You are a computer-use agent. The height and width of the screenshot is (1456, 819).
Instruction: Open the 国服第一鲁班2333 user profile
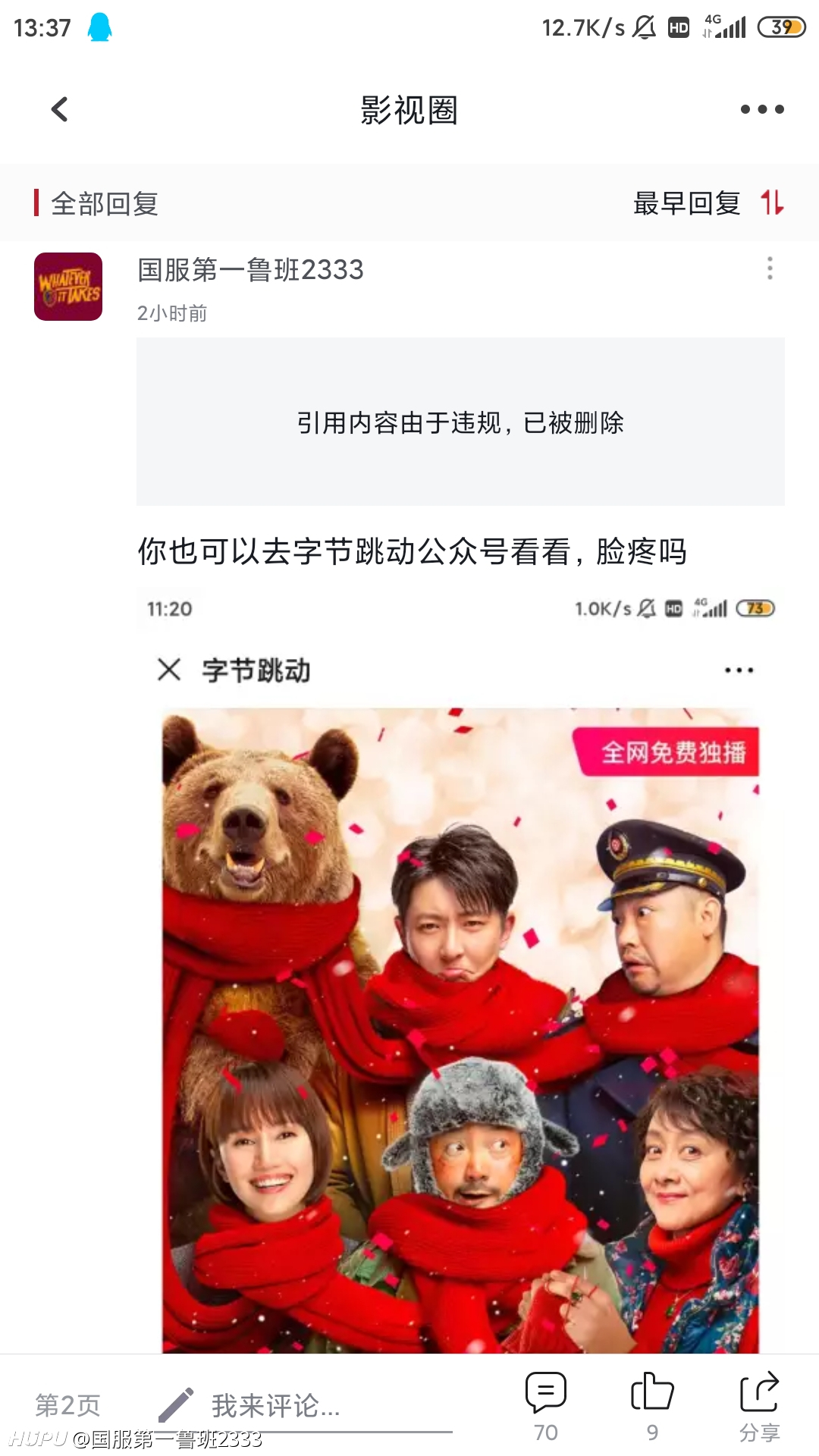(250, 270)
